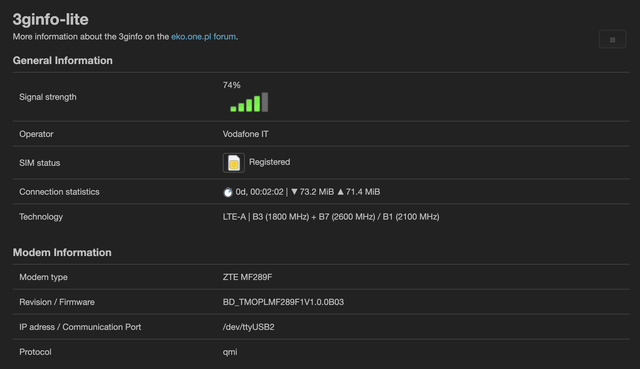Click the upload arrow before 71.4 MiB
Image resolution: width=640 pixels, height=369 pixels.
point(340,192)
